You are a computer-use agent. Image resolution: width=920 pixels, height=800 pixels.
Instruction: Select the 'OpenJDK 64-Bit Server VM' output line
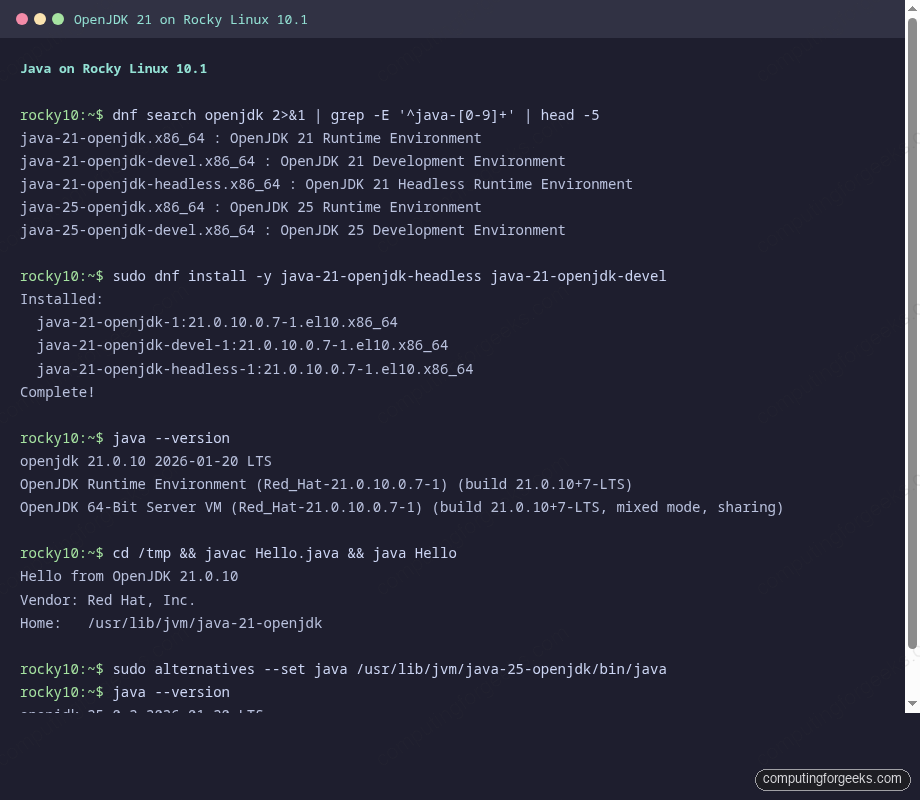tap(402, 507)
